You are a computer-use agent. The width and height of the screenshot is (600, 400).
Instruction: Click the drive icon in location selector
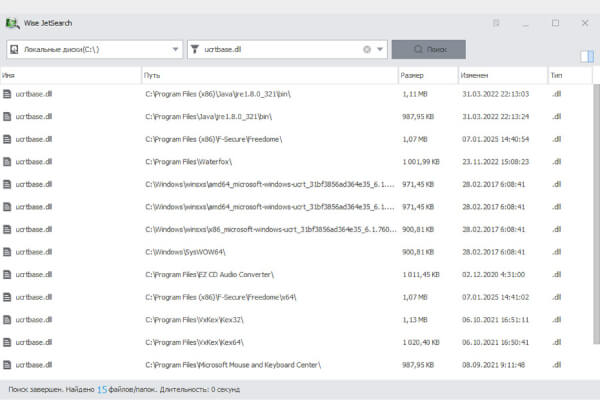[x=13, y=49]
